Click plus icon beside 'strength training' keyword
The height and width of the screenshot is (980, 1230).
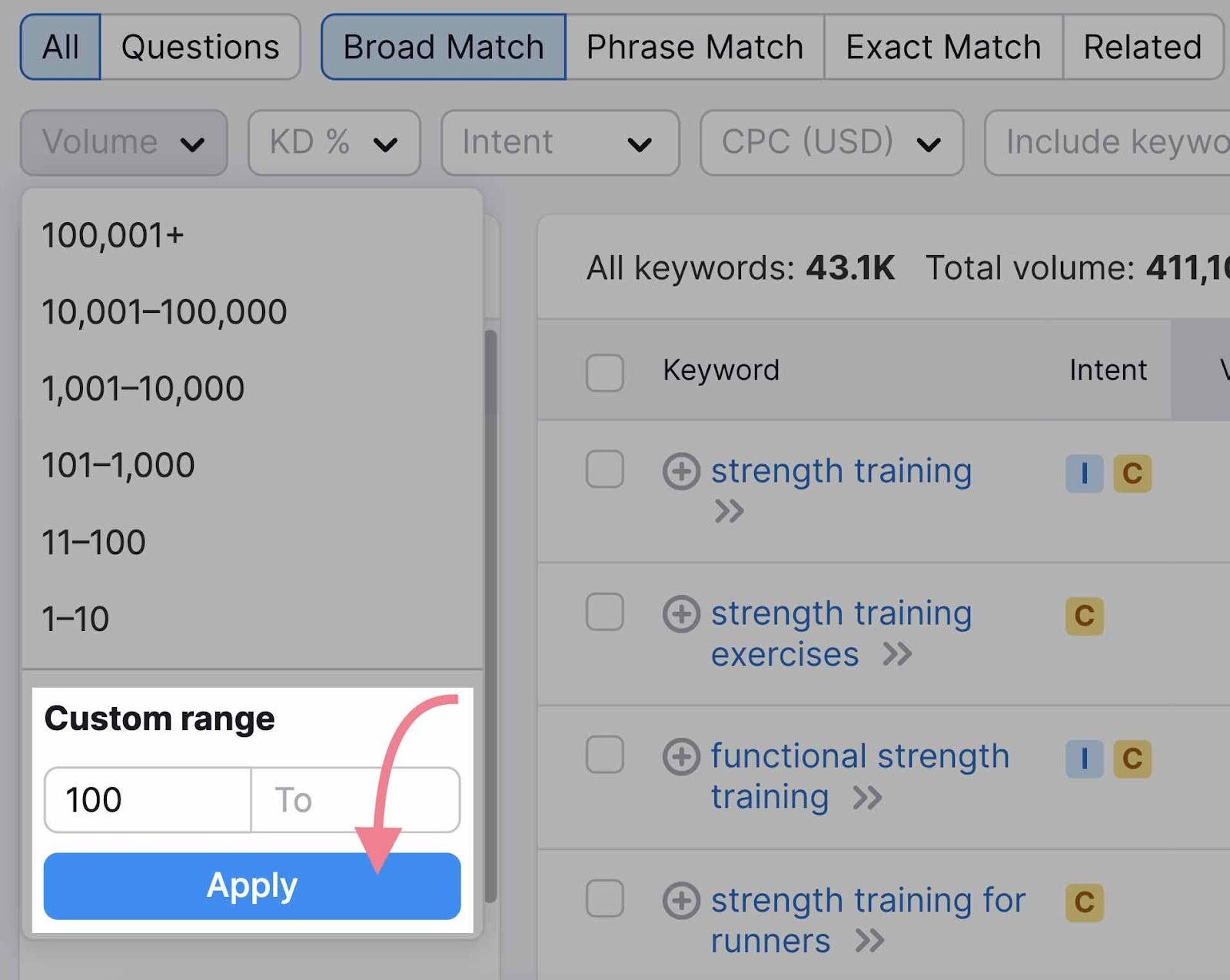coord(681,471)
